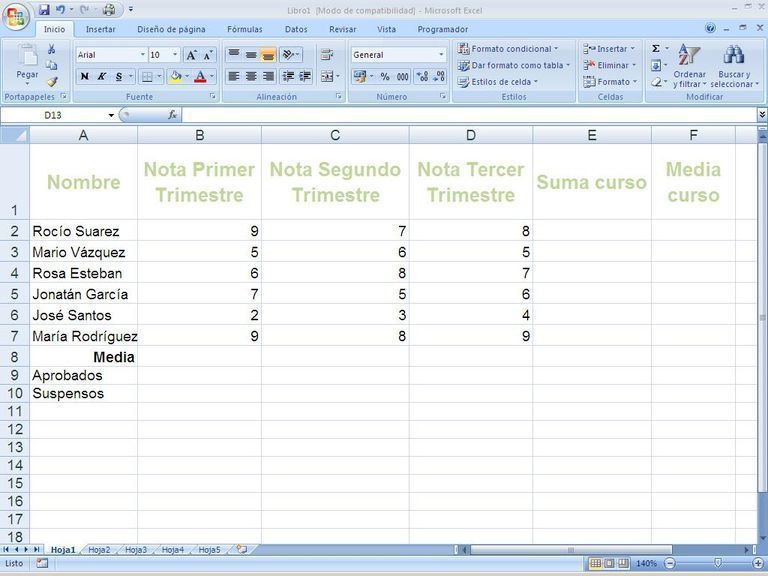Viewport: 768px width, 576px height.
Task: Click the Pegar (paste) icon
Action: click(27, 60)
